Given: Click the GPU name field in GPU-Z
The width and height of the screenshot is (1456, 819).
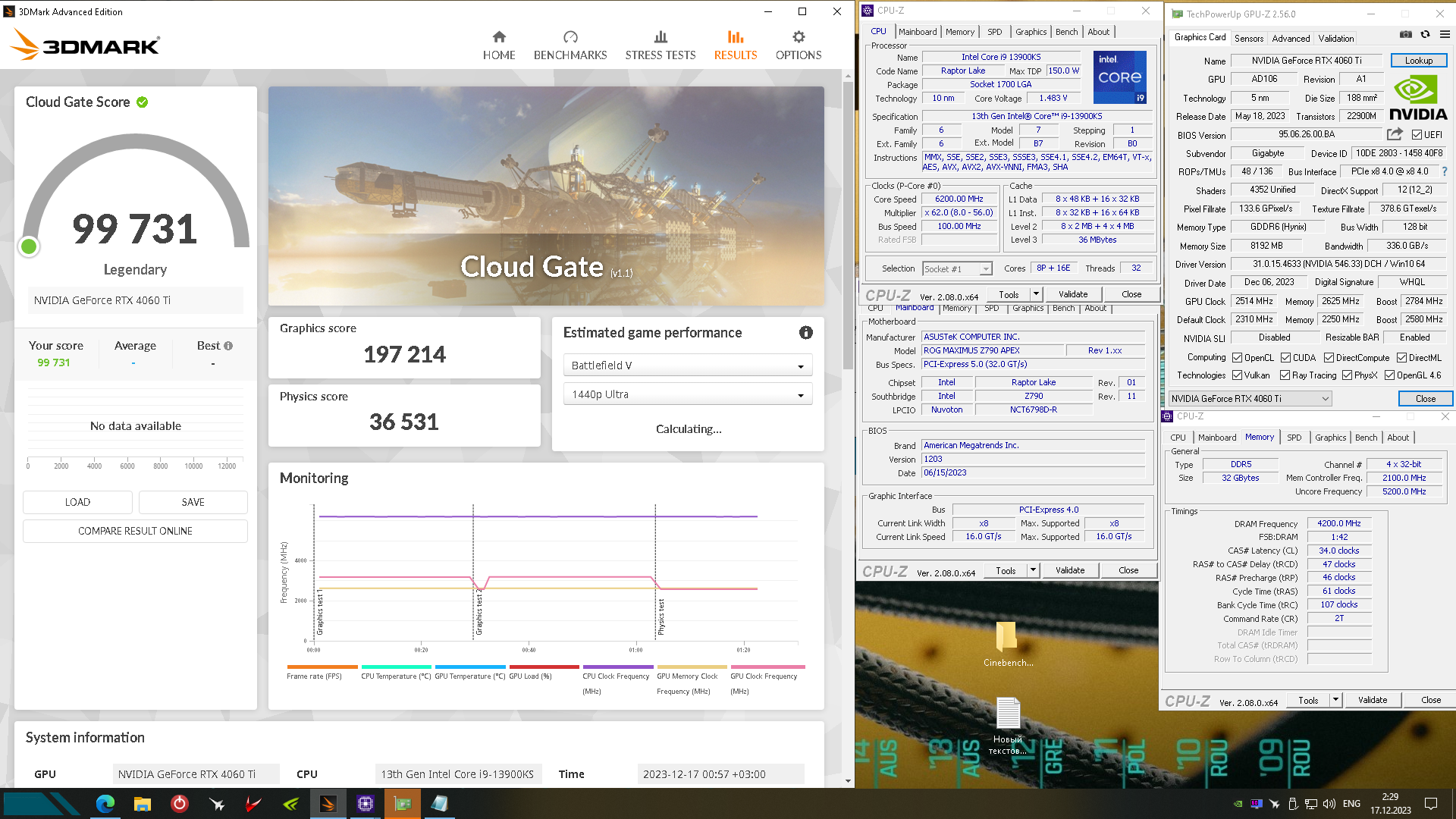Looking at the screenshot, I should click(1307, 61).
